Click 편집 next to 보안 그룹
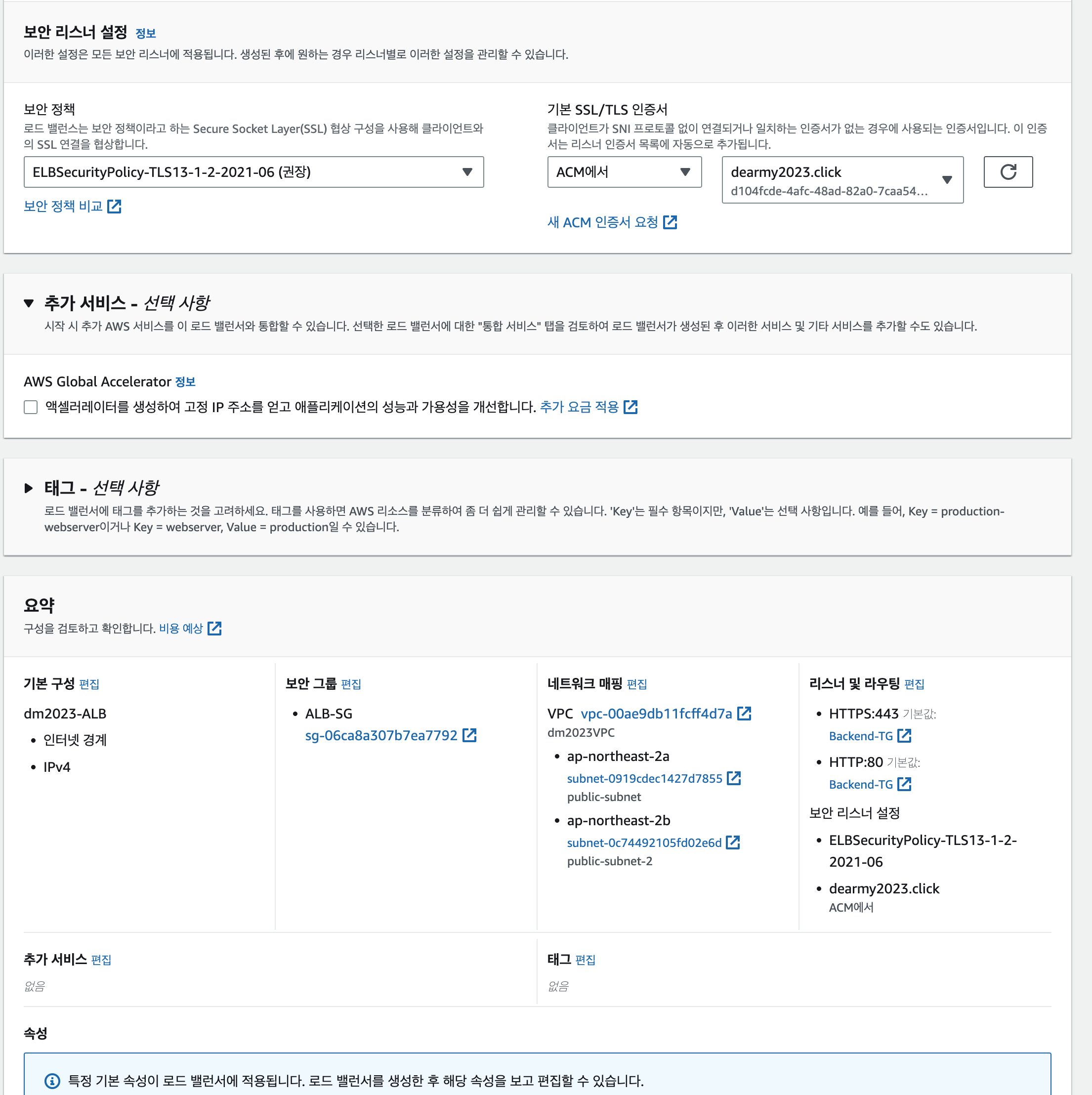The image size is (1092, 1095). (x=351, y=684)
